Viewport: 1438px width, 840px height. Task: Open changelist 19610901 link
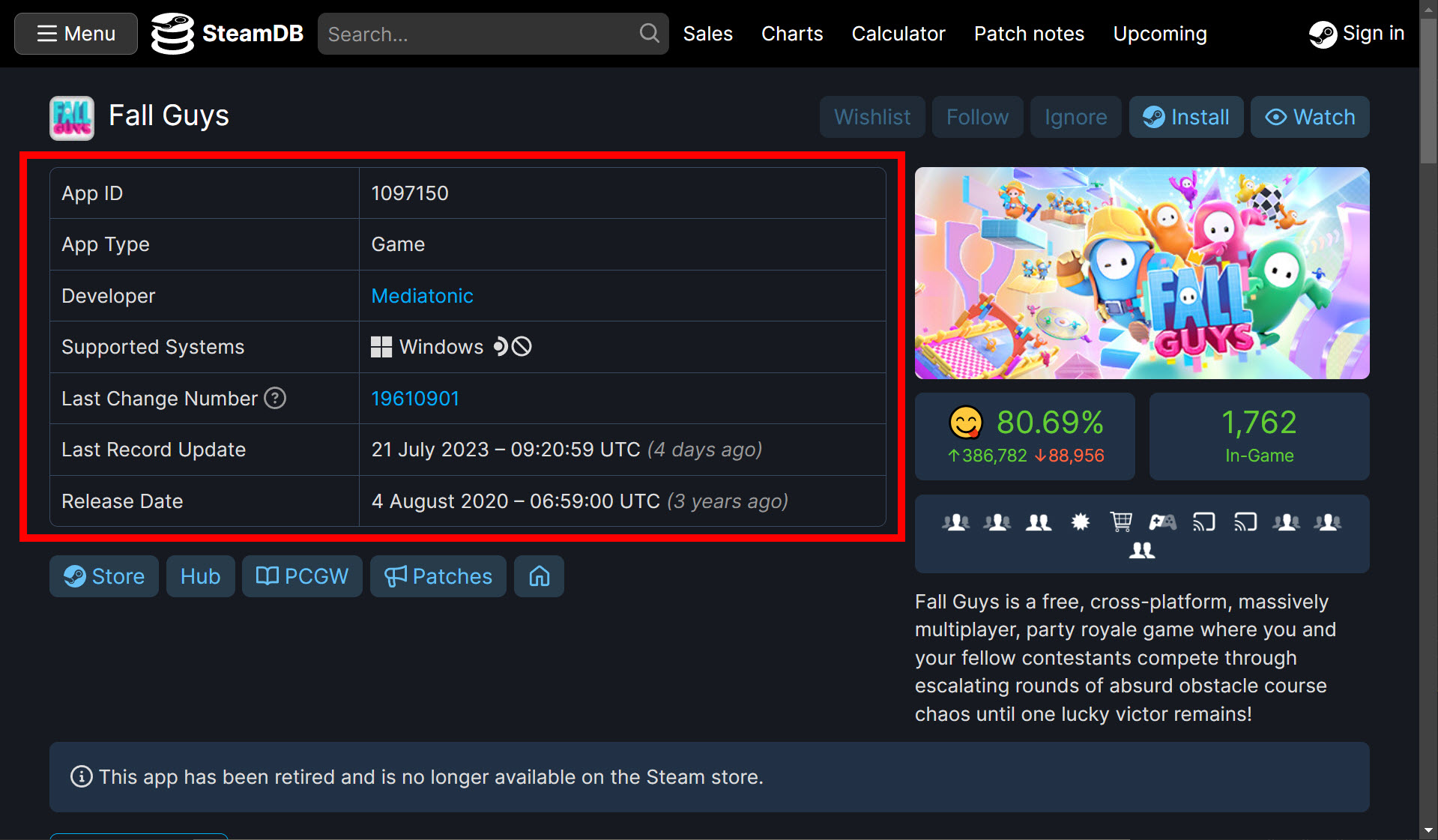coord(415,399)
